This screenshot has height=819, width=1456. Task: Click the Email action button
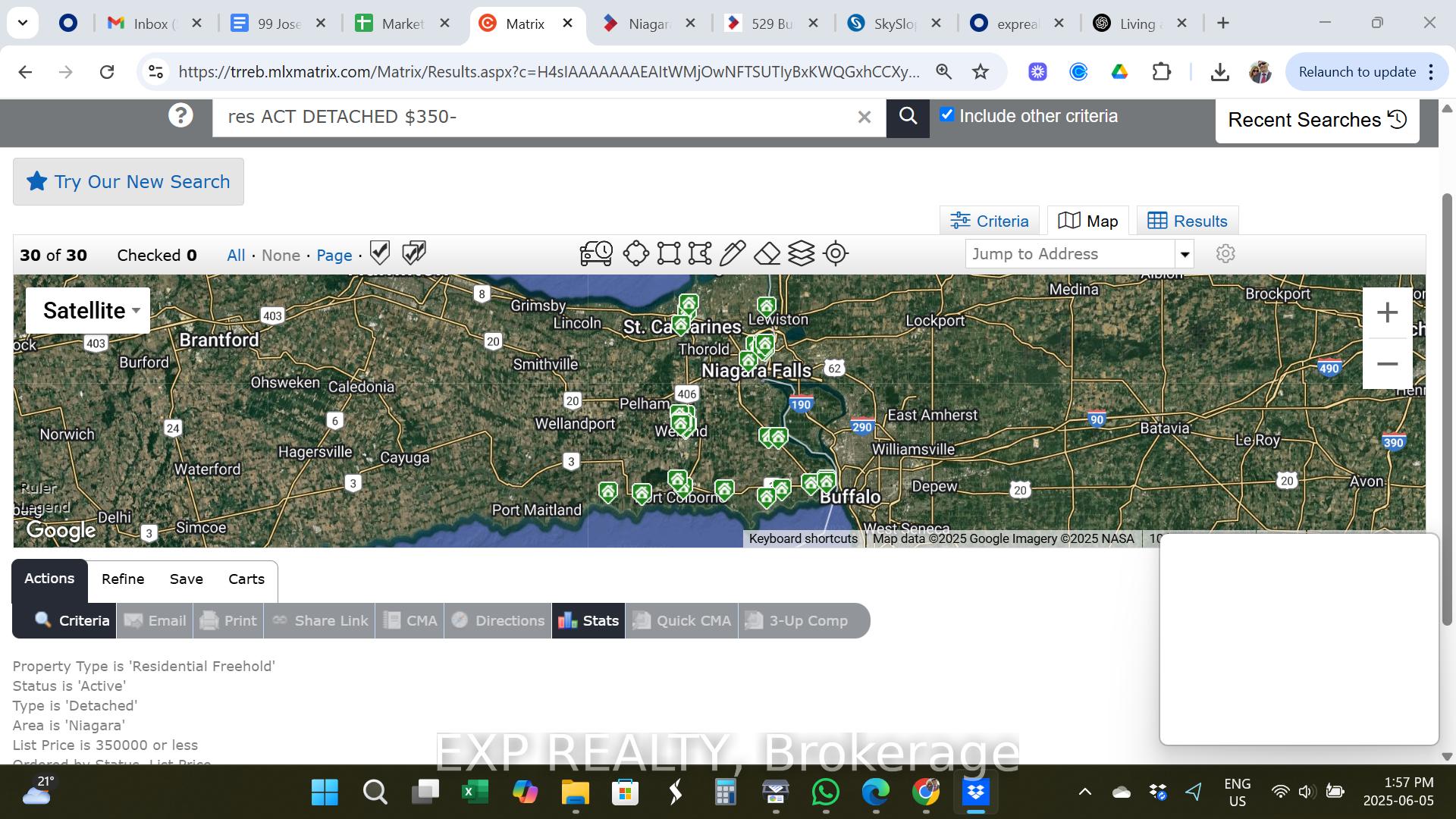[155, 621]
